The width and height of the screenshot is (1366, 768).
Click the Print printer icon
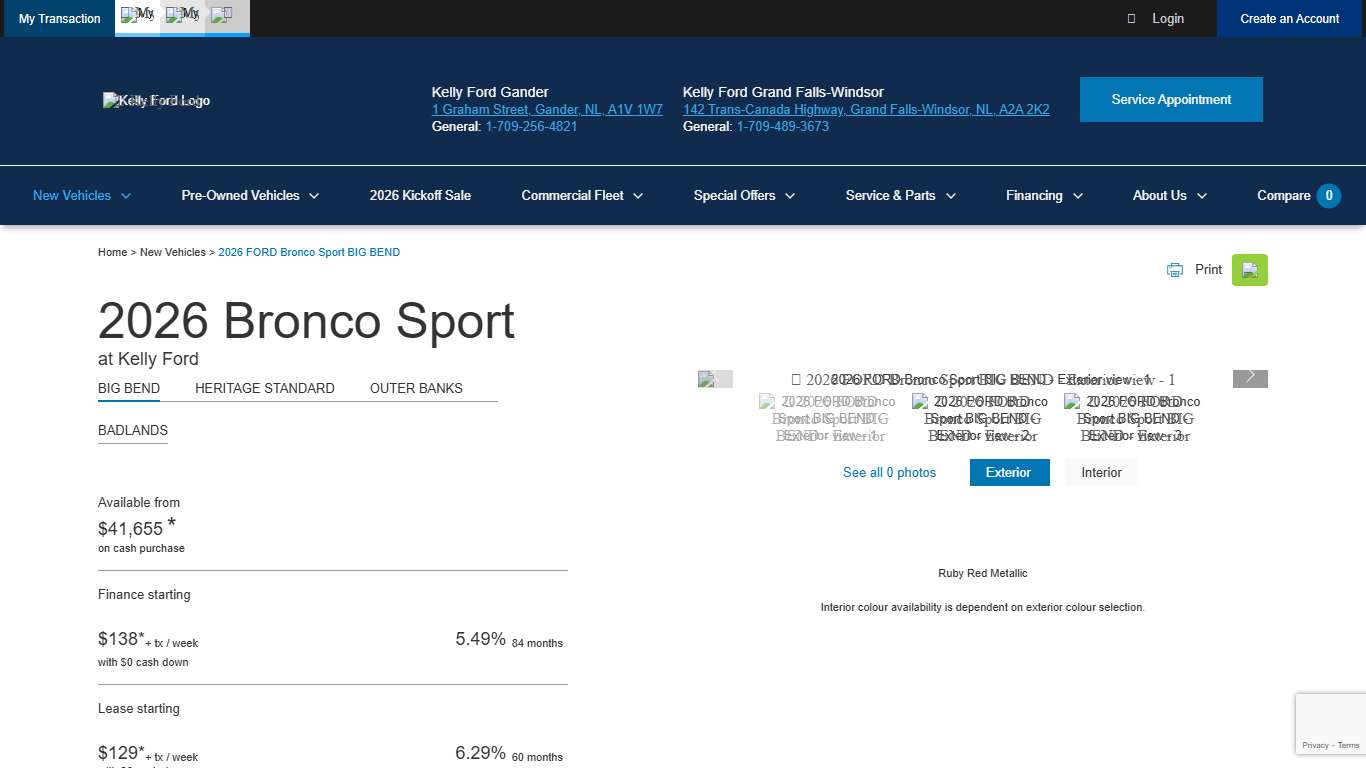(1174, 269)
